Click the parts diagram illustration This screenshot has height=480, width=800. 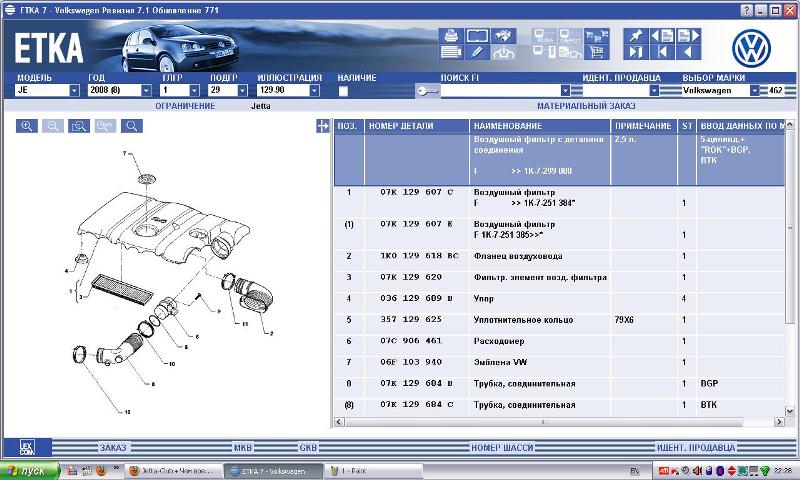(x=171, y=281)
